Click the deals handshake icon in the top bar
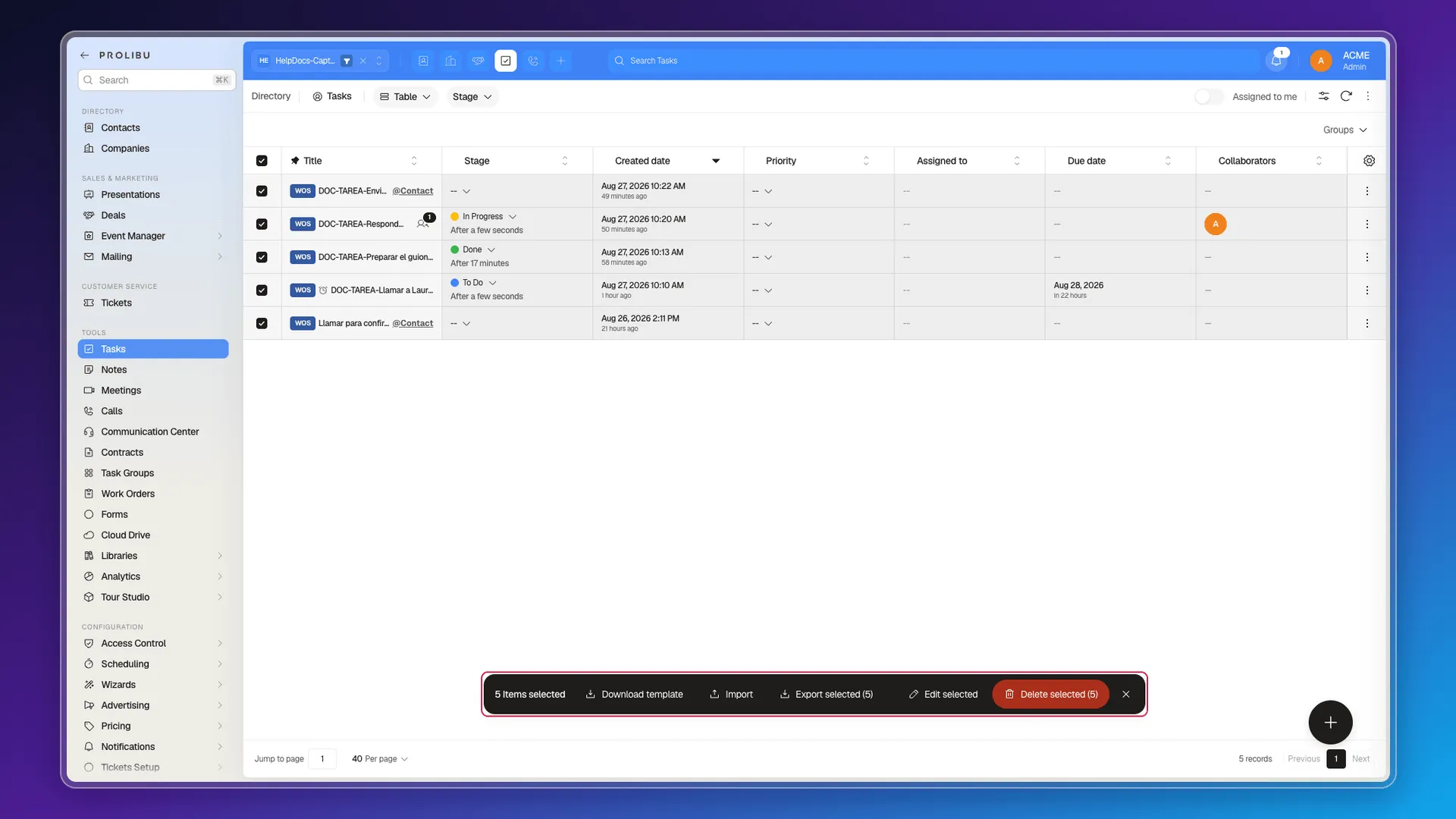The image size is (1456, 819). tap(478, 61)
